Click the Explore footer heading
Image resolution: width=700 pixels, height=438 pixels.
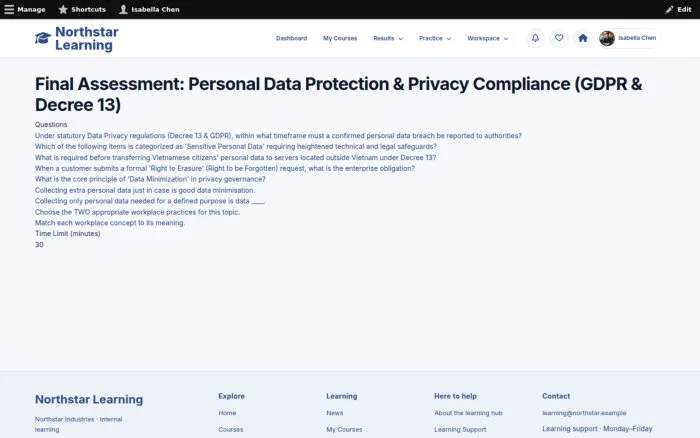[x=231, y=396]
